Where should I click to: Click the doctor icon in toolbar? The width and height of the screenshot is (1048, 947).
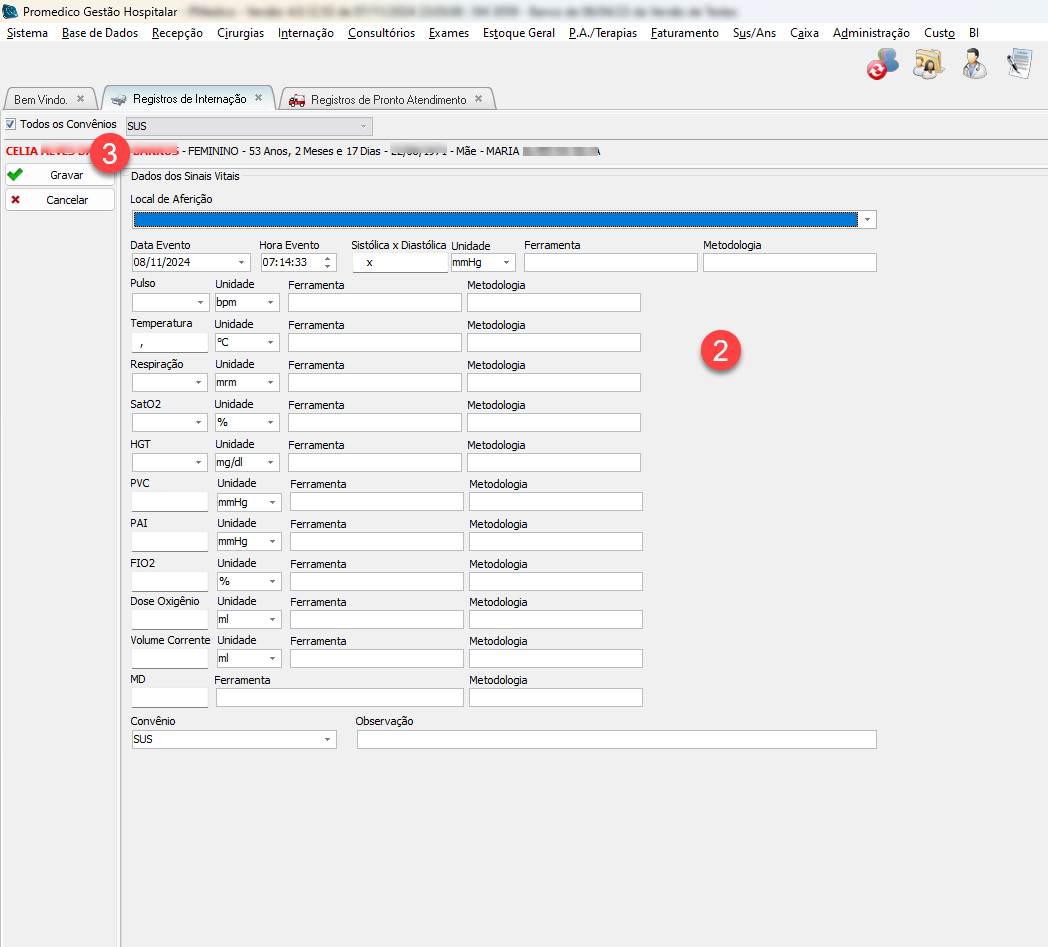[x=974, y=64]
